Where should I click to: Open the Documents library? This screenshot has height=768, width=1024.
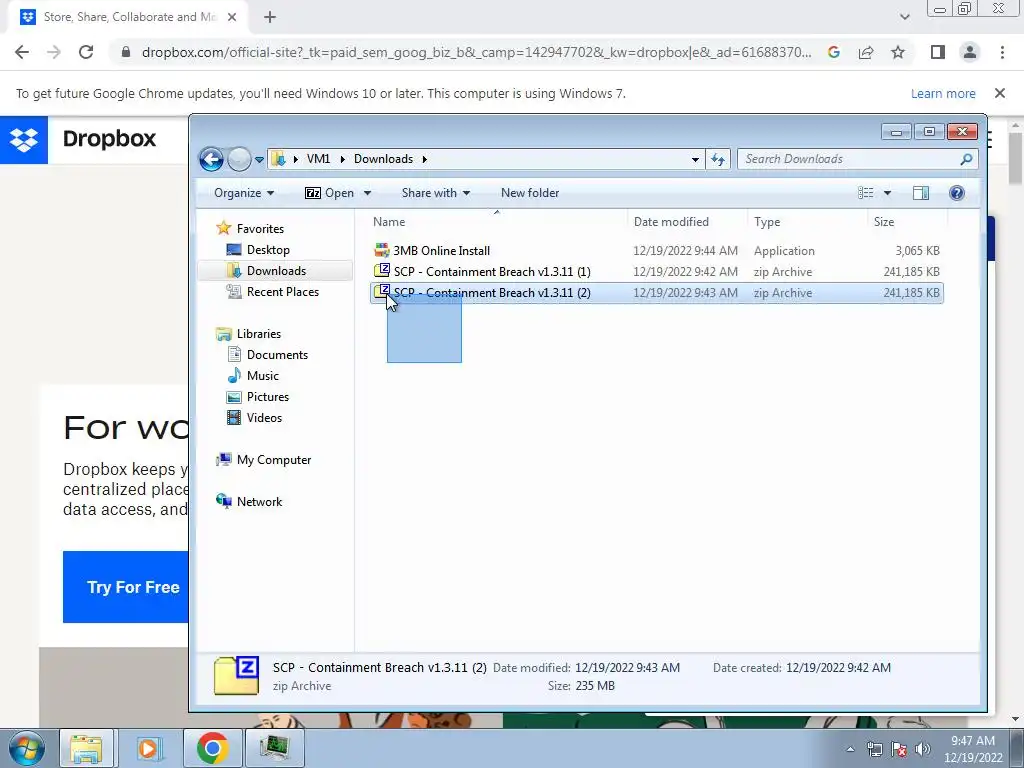277,355
